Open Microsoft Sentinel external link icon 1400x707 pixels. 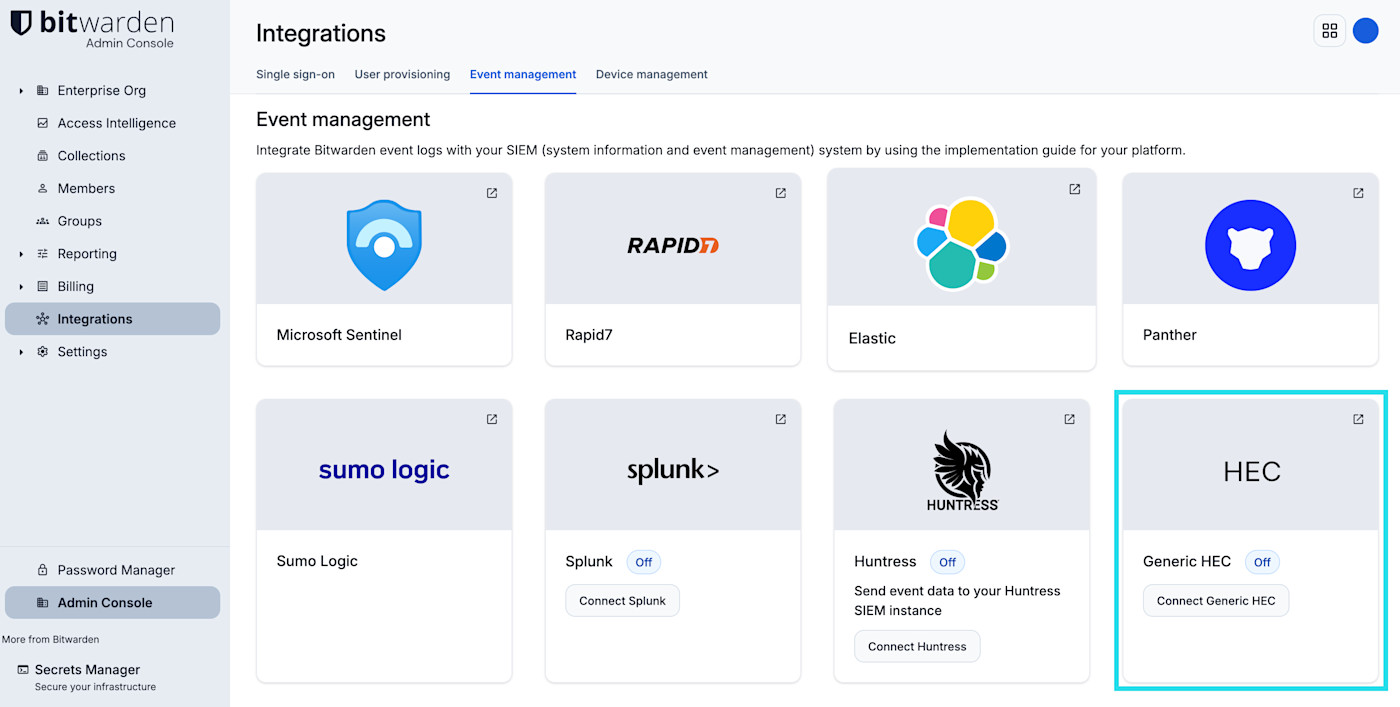pyautogui.click(x=492, y=193)
